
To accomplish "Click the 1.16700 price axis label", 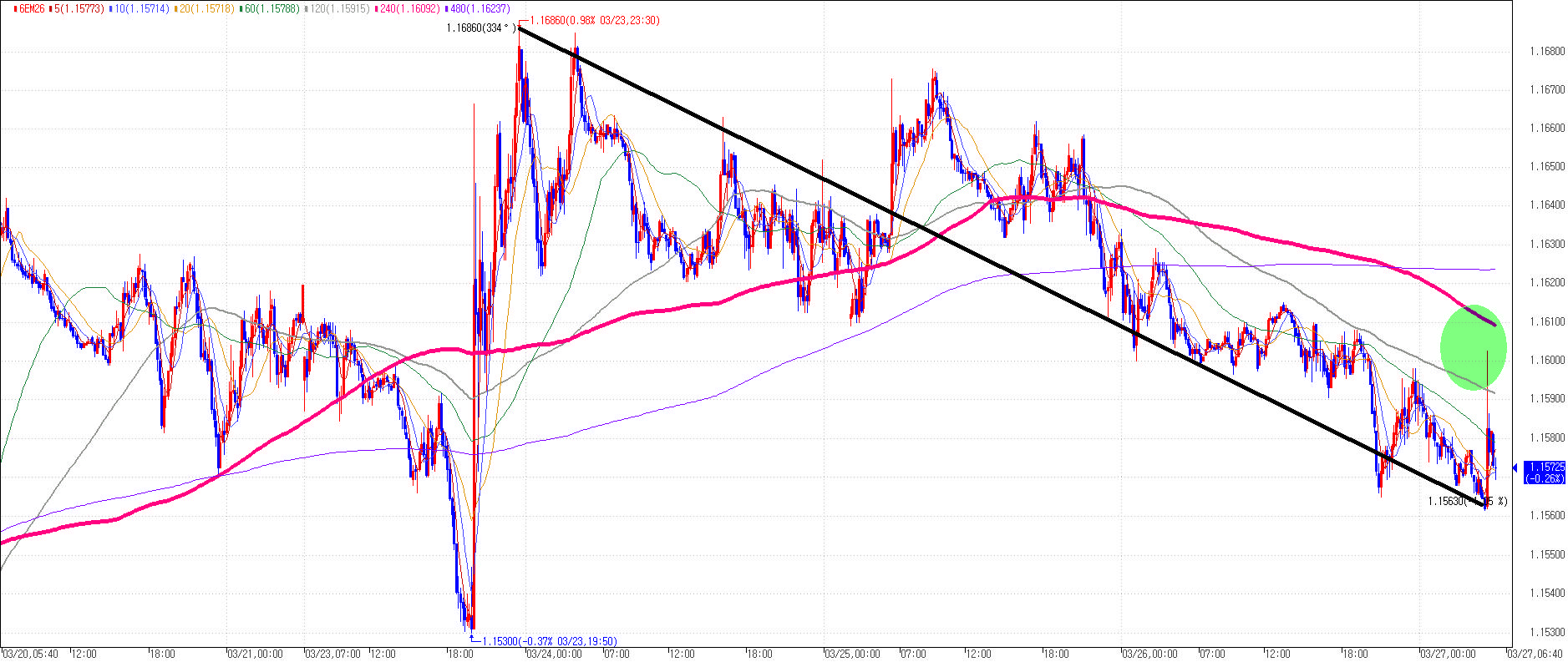I will tap(1547, 89).
